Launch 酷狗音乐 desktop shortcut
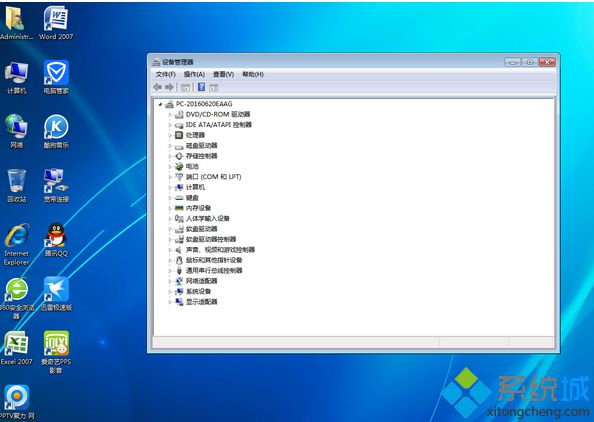This screenshot has height=422, width=594. click(56, 131)
